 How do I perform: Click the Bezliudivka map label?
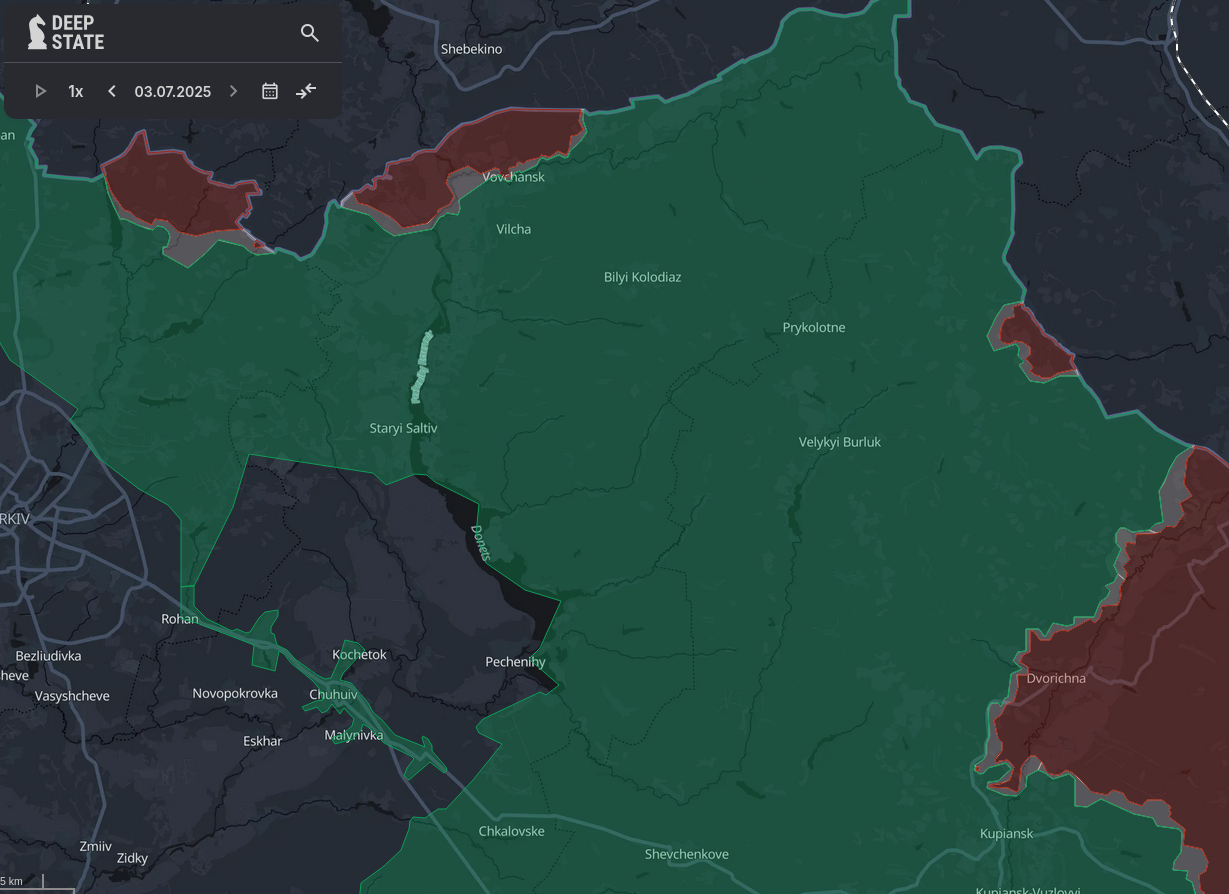(x=49, y=656)
